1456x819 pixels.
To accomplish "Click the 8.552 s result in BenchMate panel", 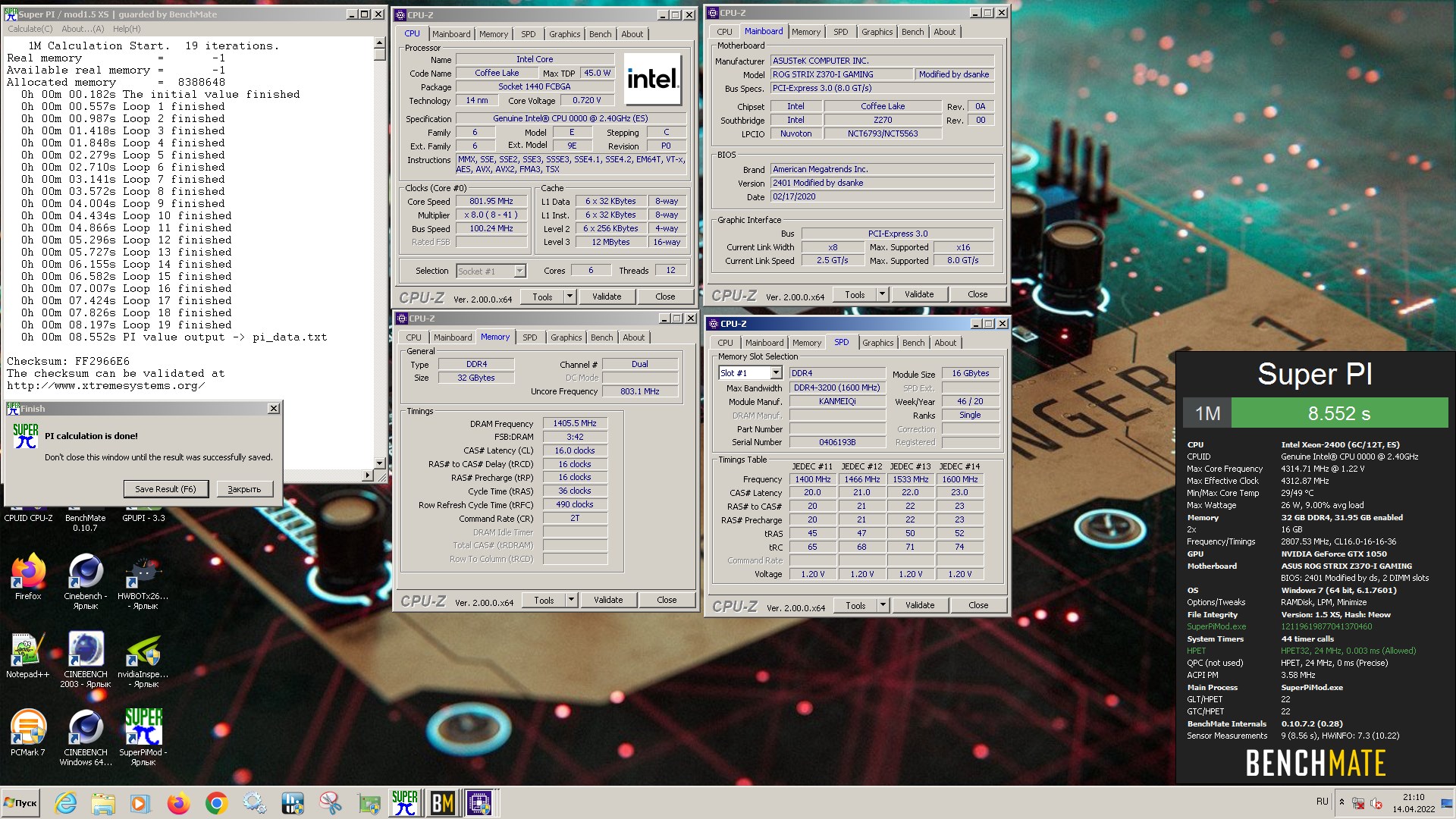I will pos(1338,413).
